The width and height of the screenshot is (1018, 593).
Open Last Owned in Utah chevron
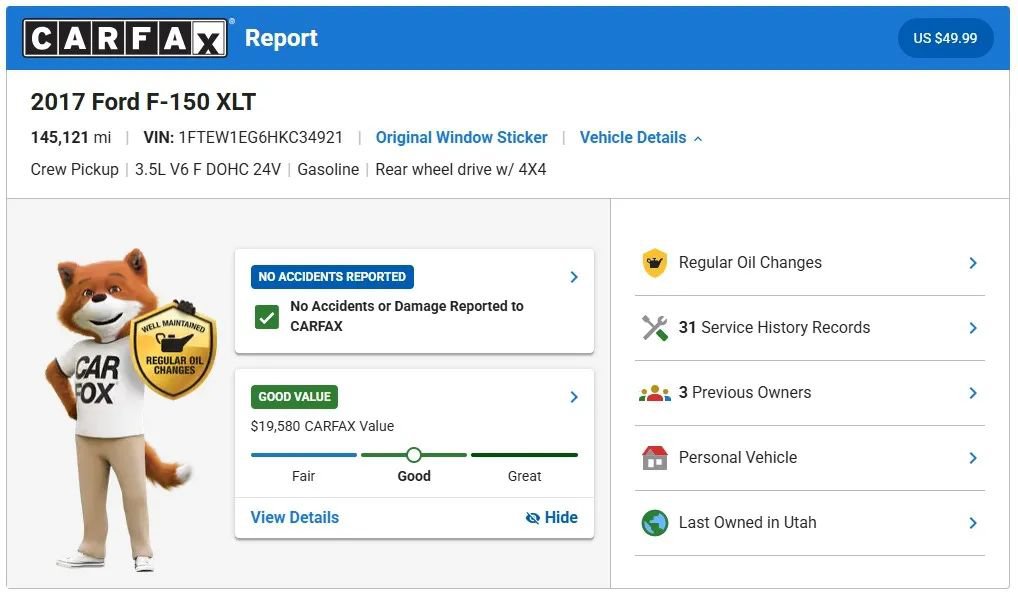[x=973, y=523]
